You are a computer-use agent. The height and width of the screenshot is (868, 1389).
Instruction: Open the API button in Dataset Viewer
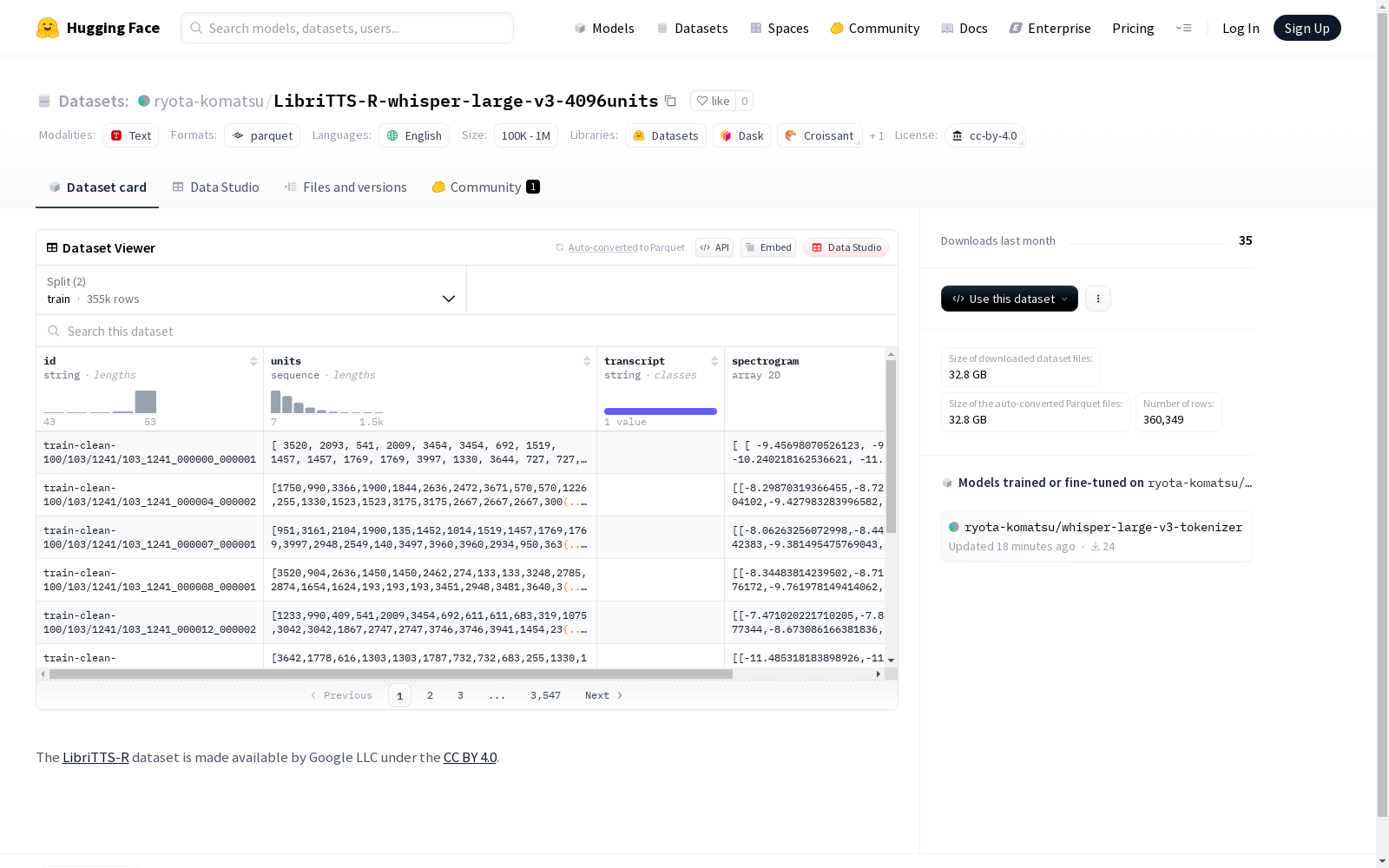[714, 247]
